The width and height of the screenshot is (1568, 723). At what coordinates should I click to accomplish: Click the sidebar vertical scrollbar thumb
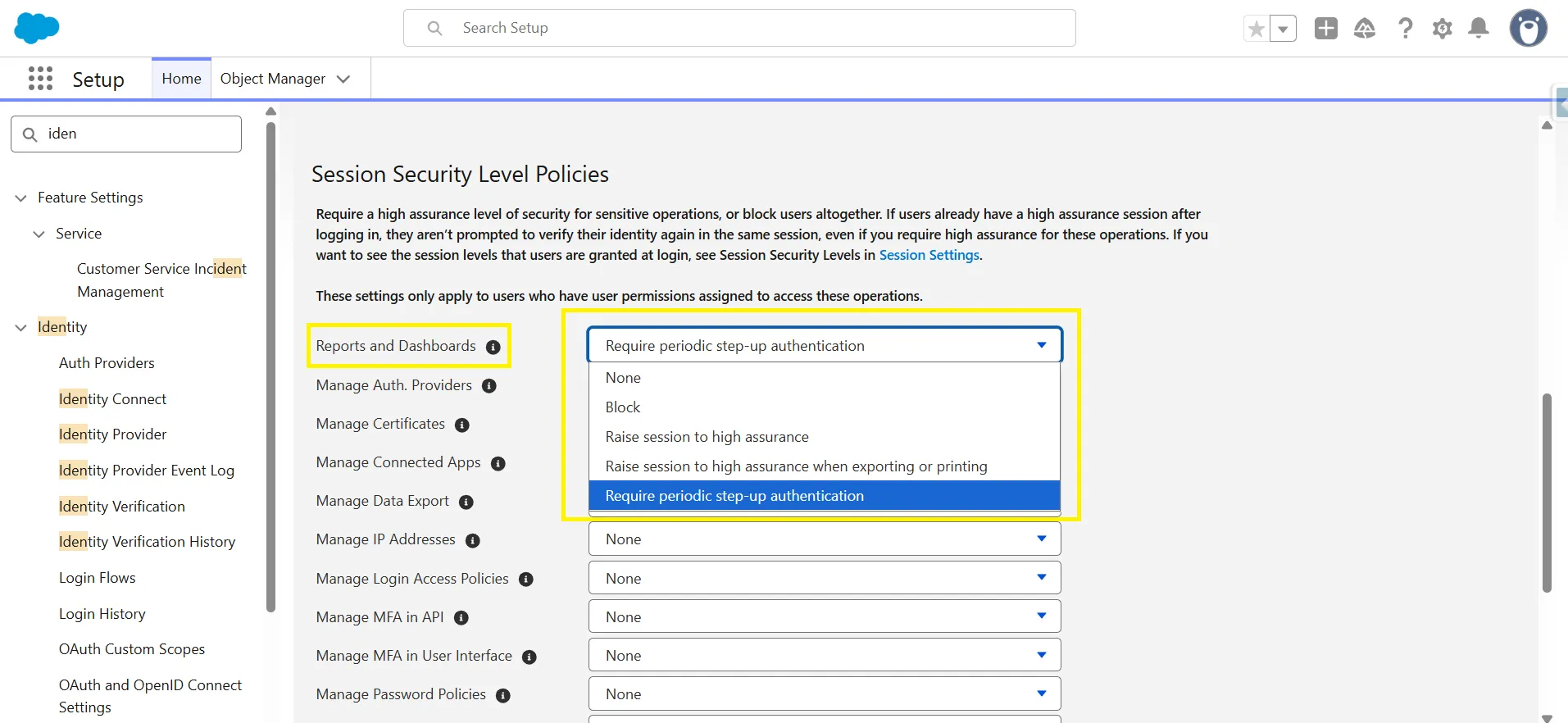click(270, 366)
